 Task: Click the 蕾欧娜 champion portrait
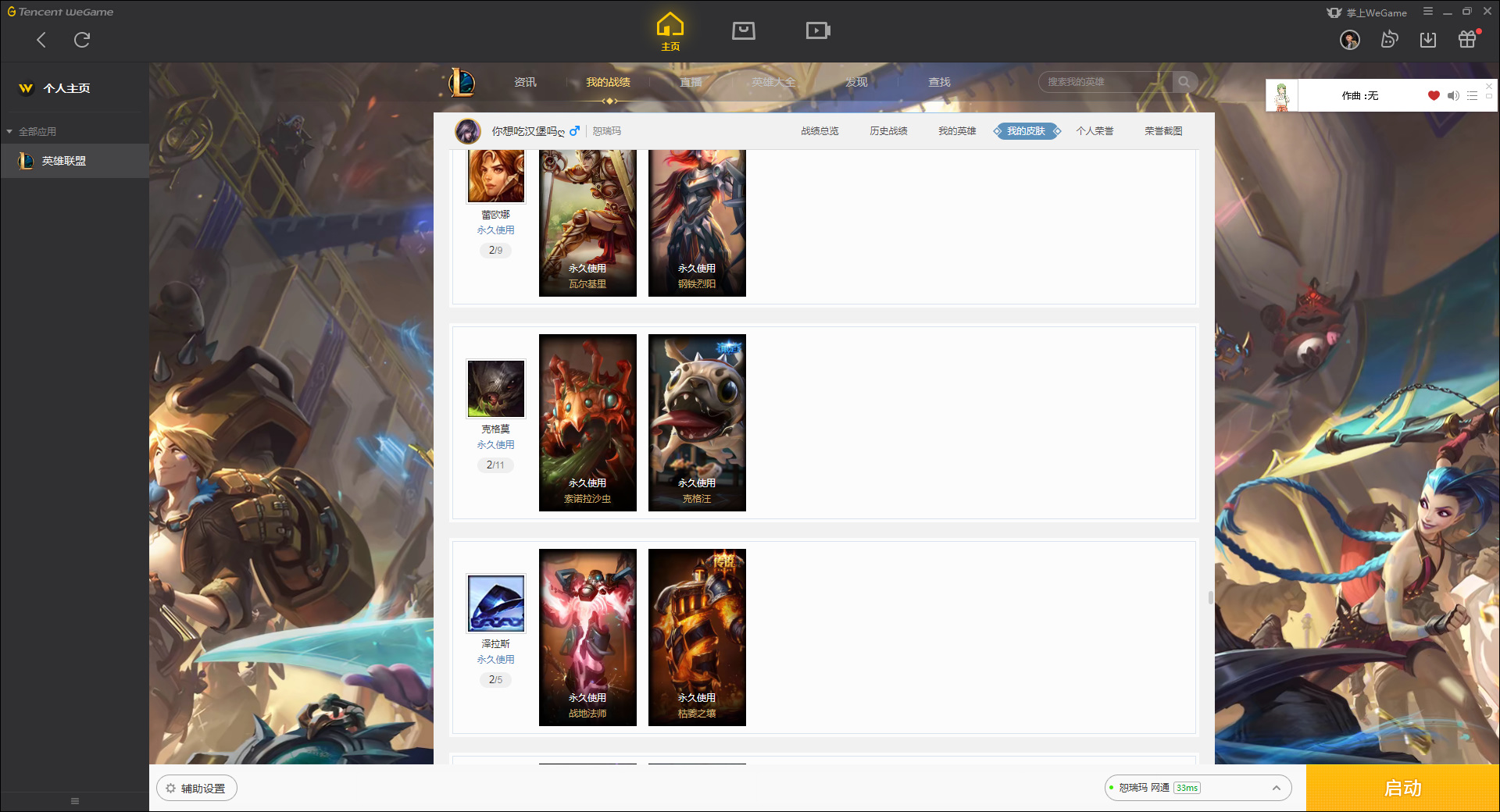pyautogui.click(x=496, y=176)
